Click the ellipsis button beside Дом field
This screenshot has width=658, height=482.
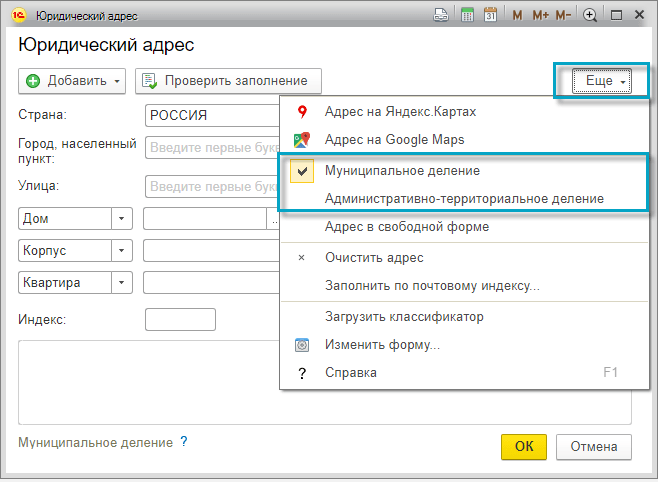[x=274, y=219]
